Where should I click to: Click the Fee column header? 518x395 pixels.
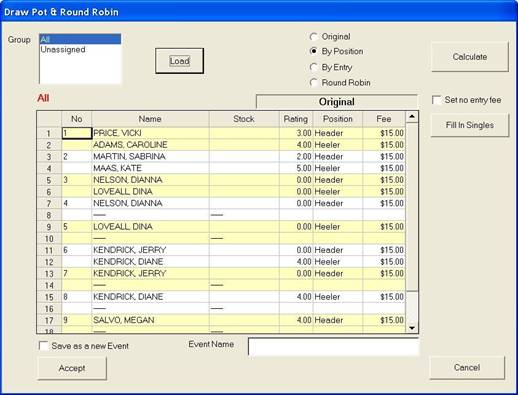pos(384,119)
